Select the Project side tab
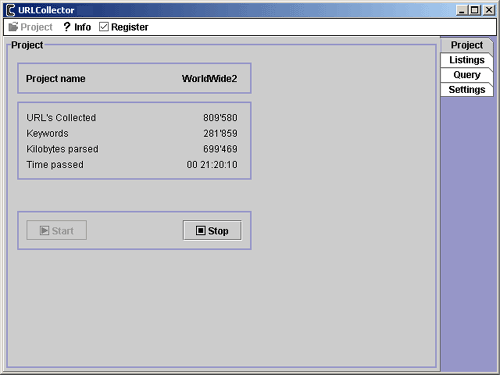The image size is (500, 375). coord(467,45)
